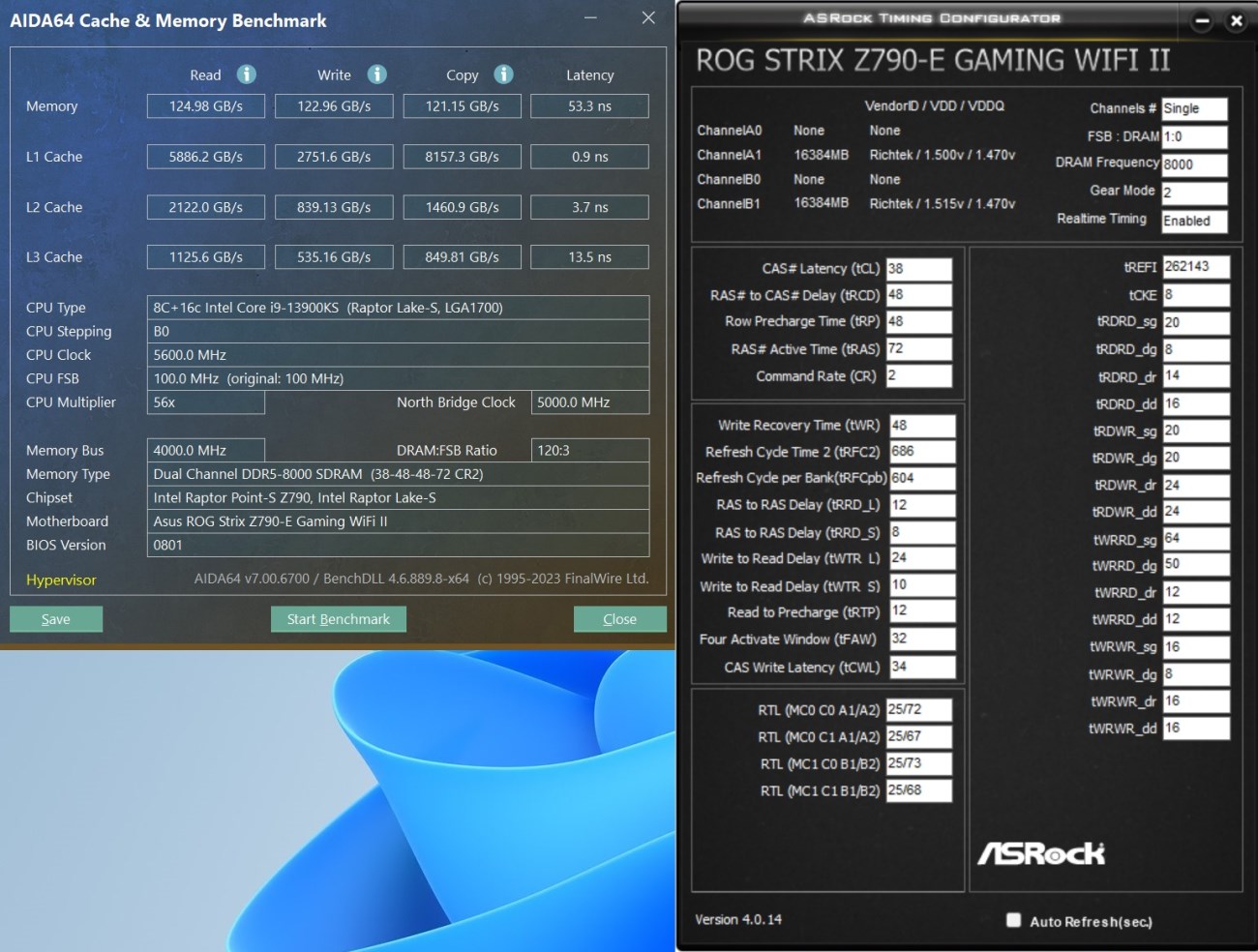Screen dimensions: 1258x952
Task: Click the tREFI field showing 262143
Action: click(x=1196, y=267)
